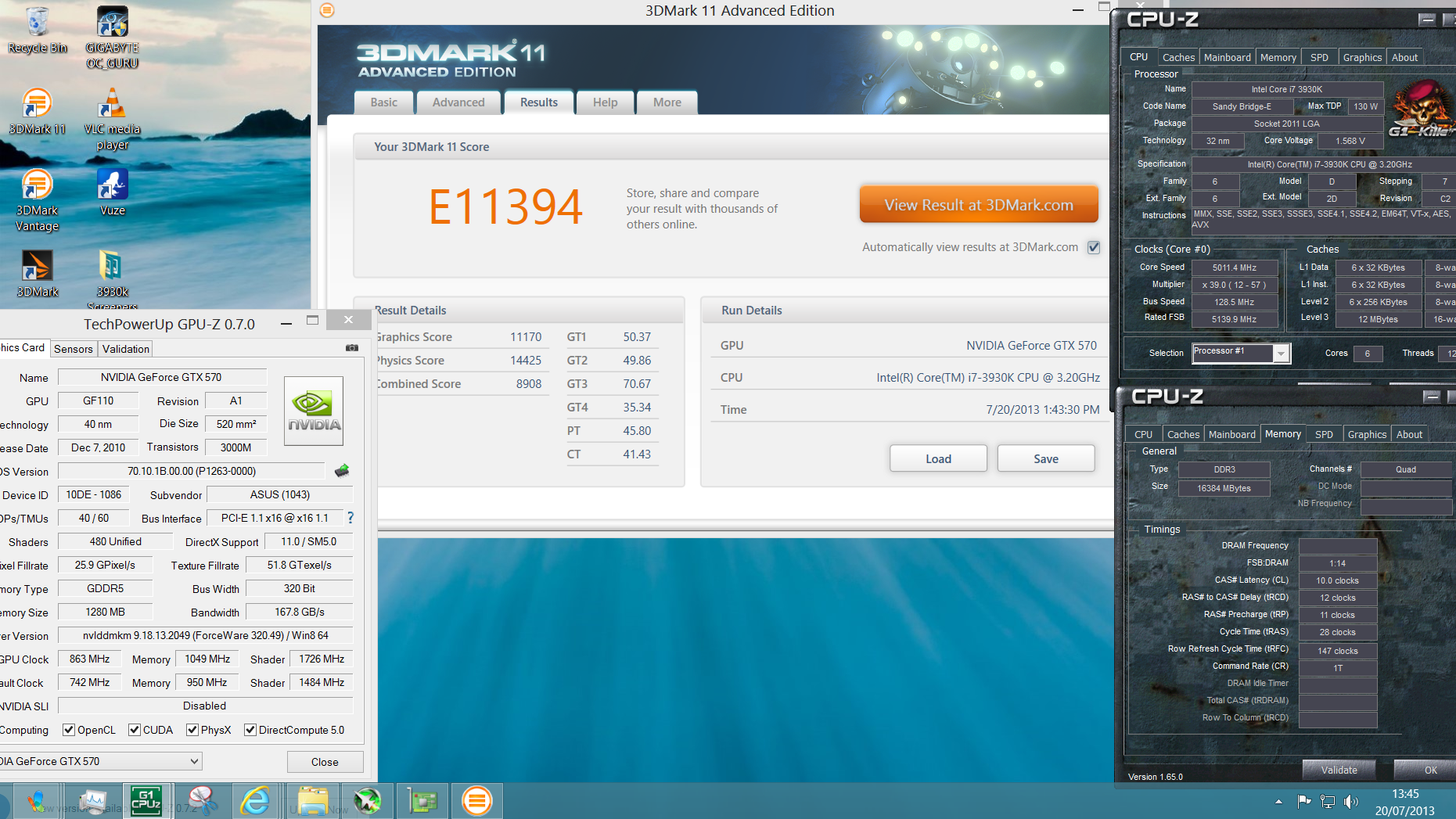This screenshot has width=1456, height=819.
Task: Click Graphics Score value 11170
Action: pos(526,337)
